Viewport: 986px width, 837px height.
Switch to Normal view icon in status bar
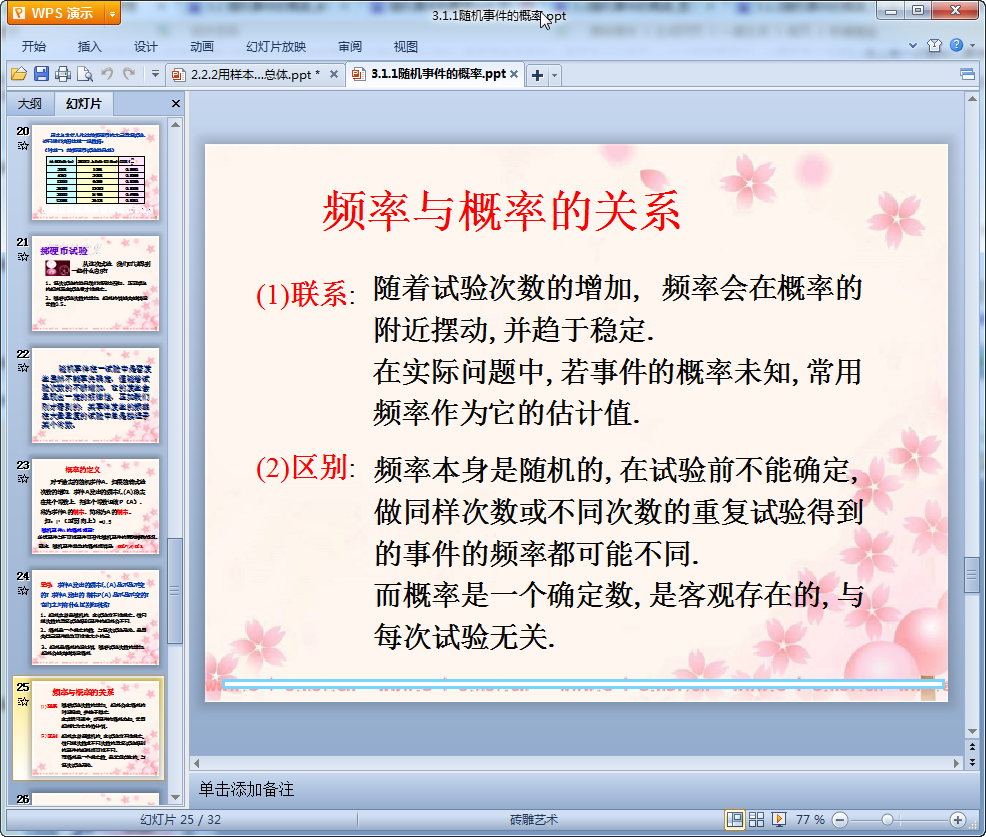pos(734,819)
